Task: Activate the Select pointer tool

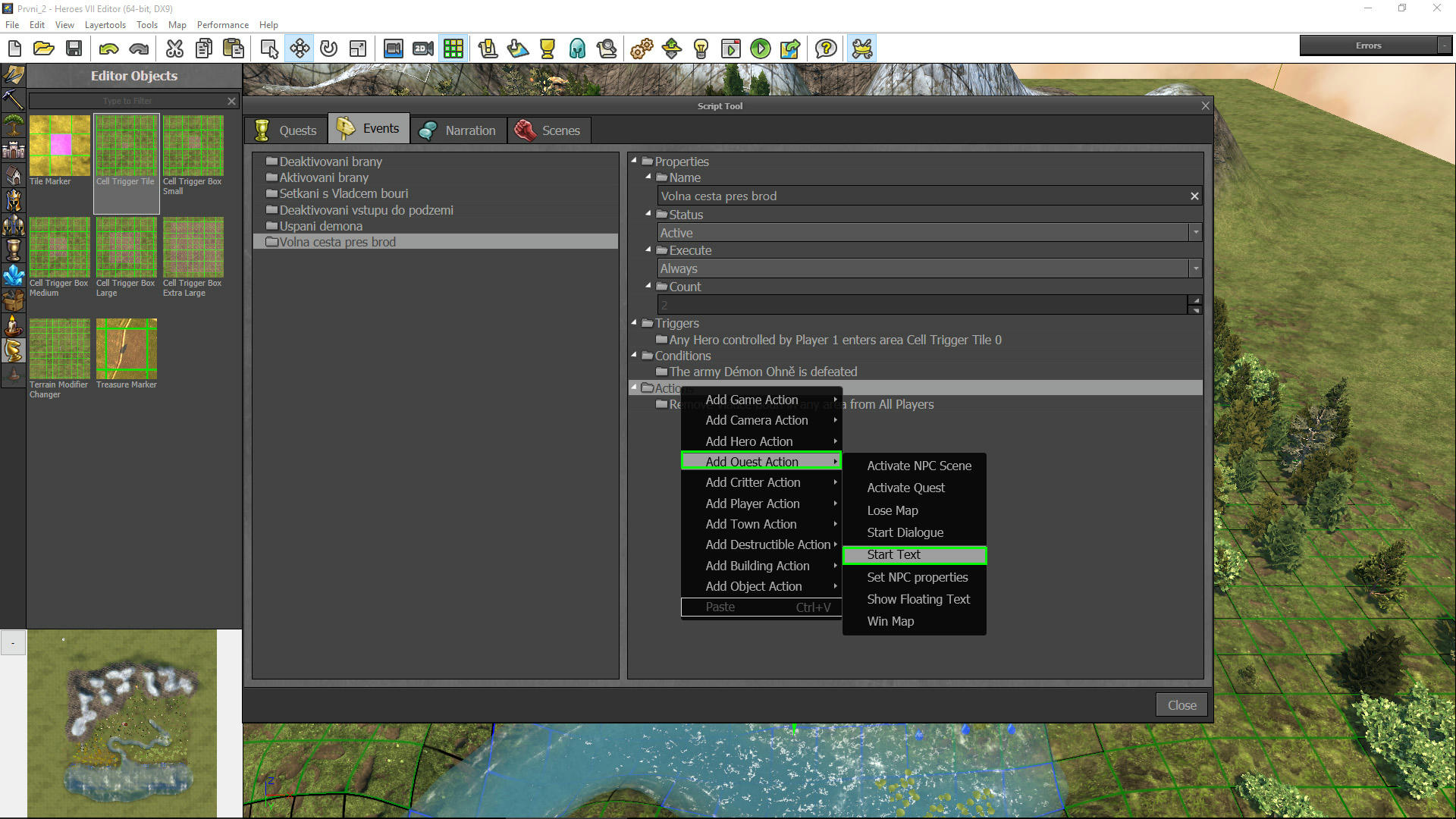Action: 269,49
